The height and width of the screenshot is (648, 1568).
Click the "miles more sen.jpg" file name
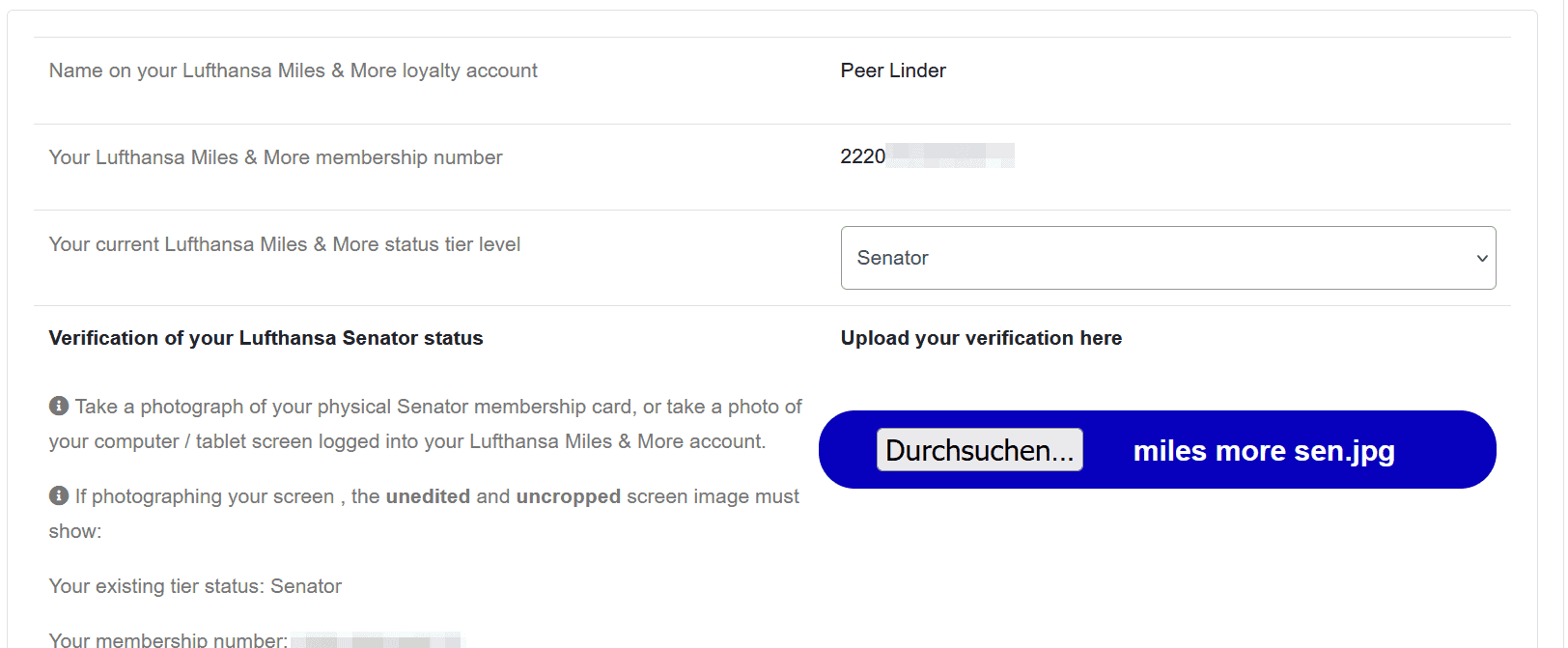click(x=1263, y=451)
